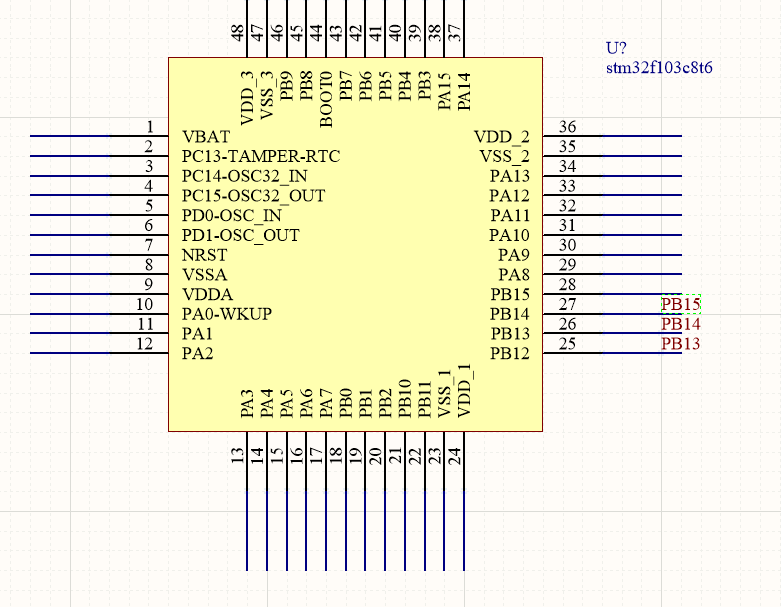Select the VBAT pin label

point(206,136)
